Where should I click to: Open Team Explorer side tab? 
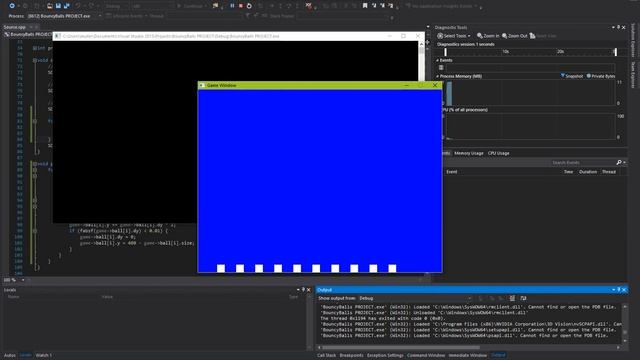633,75
